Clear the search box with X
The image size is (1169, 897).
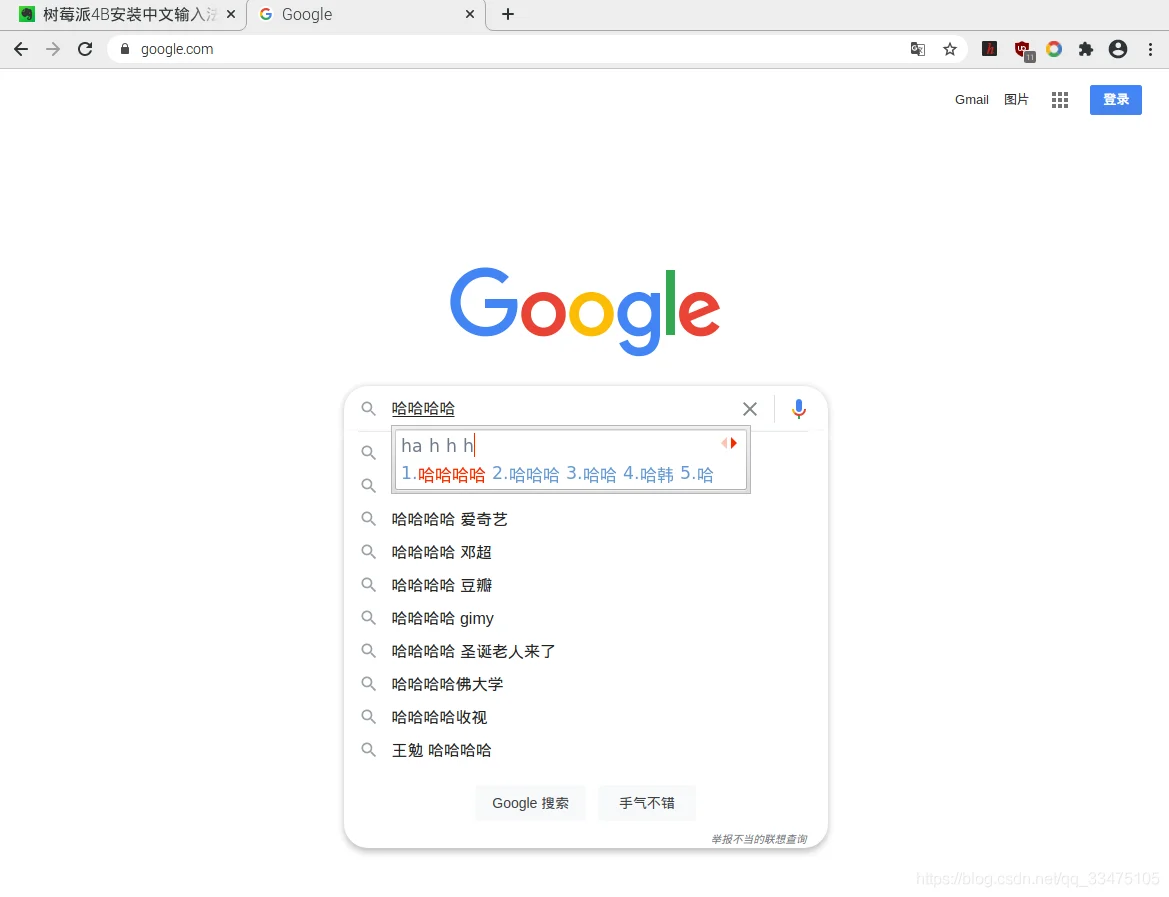click(750, 409)
